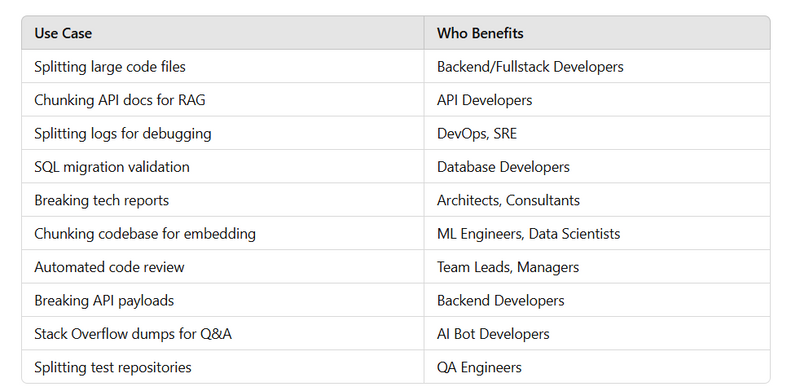
Task: Click the "Use Case" column header
Action: (x=222, y=33)
